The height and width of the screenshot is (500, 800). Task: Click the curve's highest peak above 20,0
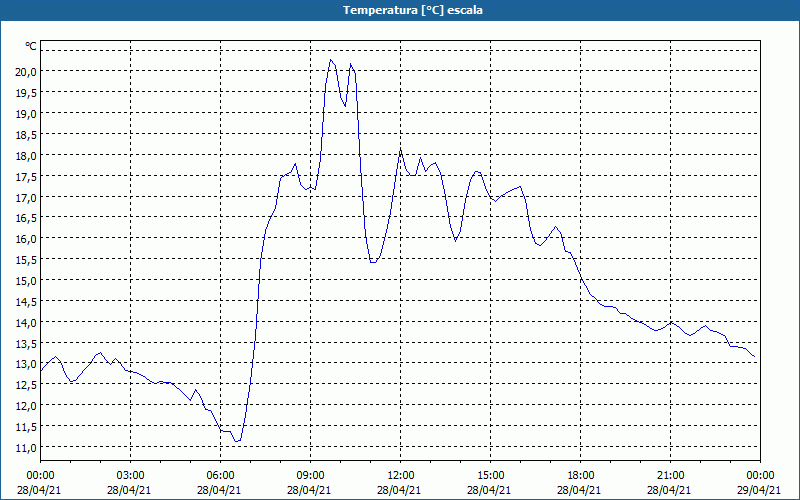coord(331,60)
